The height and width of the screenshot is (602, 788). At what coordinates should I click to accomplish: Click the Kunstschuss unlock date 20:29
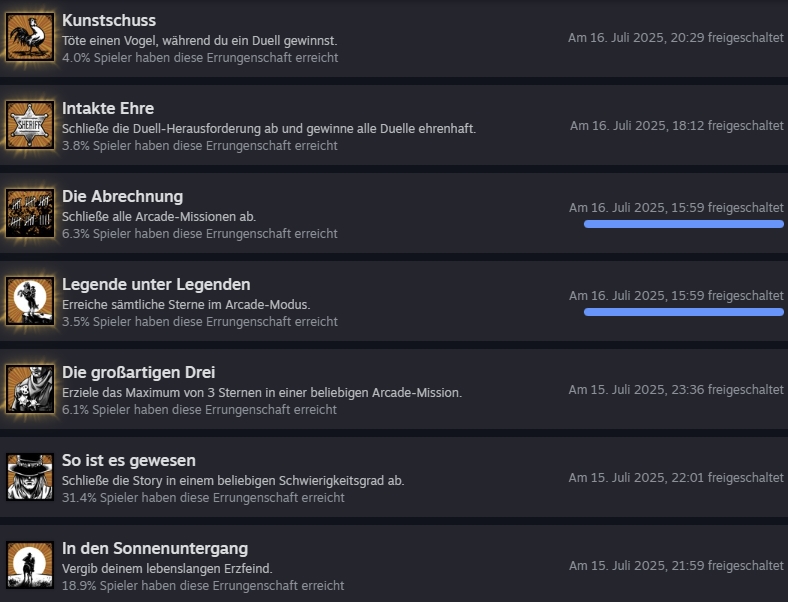click(676, 38)
